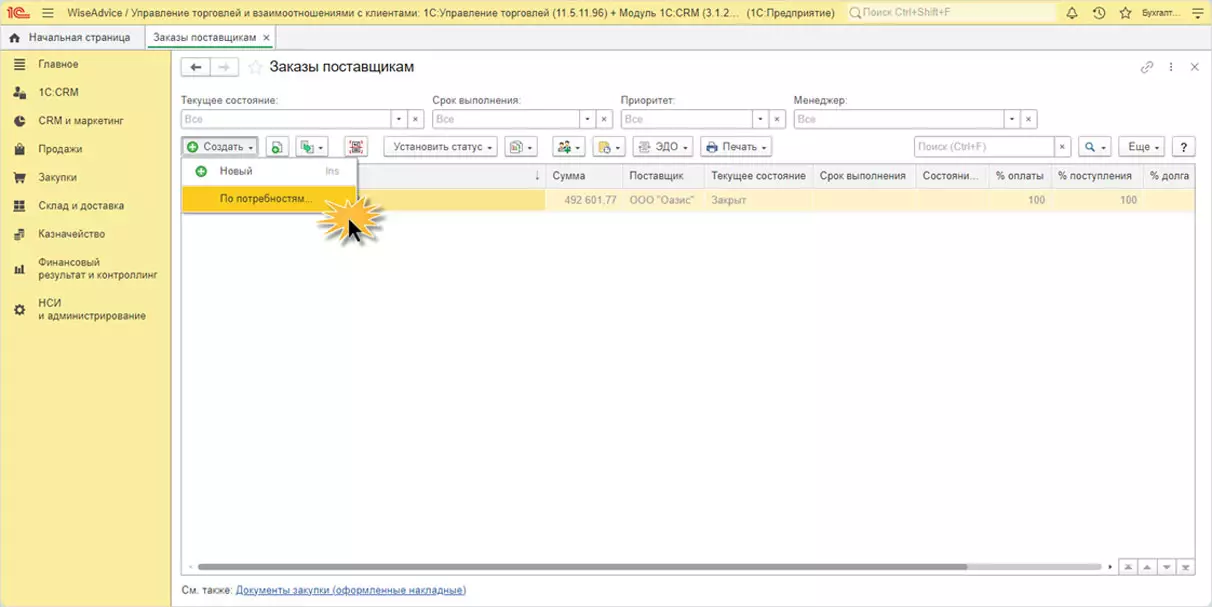This screenshot has width=1212, height=607.
Task: Expand Менеджер filter dropdown
Action: tap(1012, 119)
